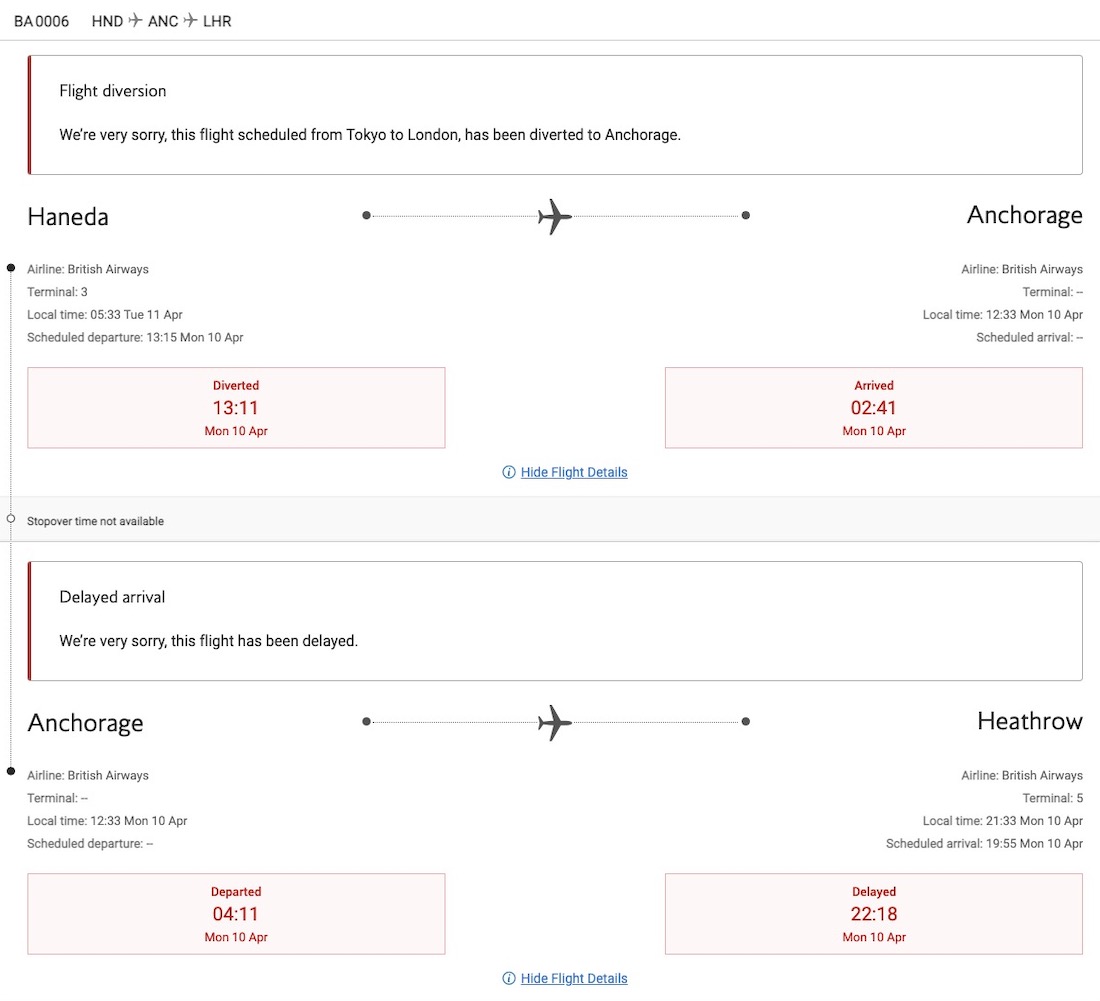Click the Anchorage departure timeline dot
Viewport: 1100px width, 1001px height.
[x=11, y=771]
